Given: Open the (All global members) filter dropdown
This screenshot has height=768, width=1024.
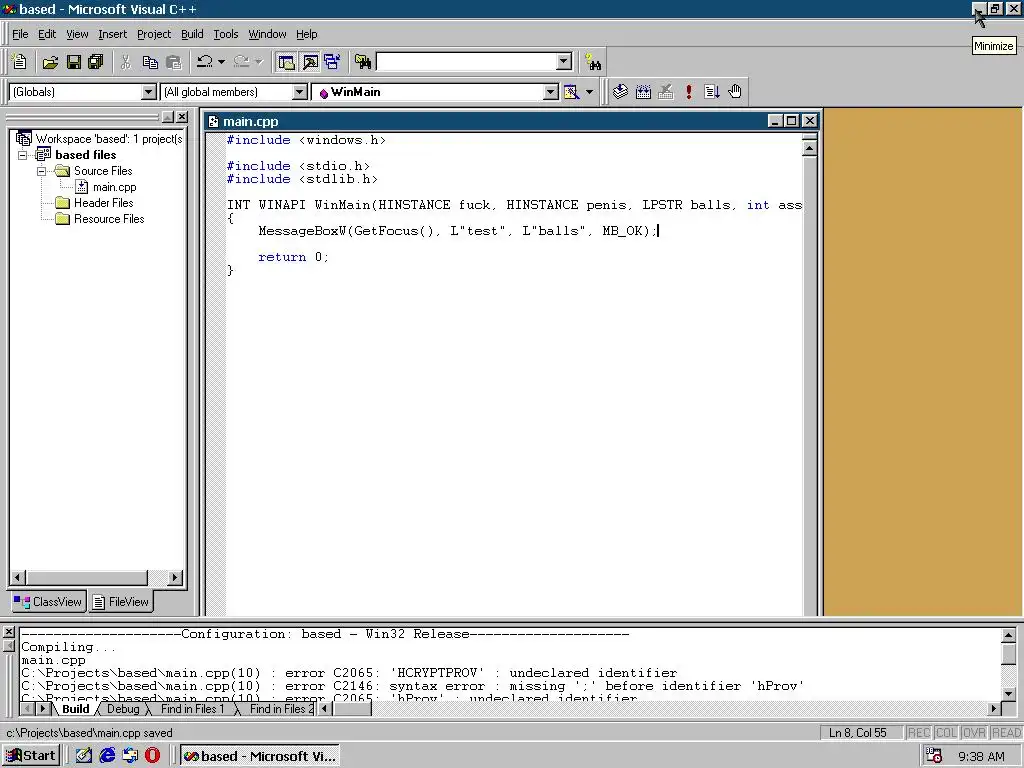Looking at the screenshot, I should (x=300, y=92).
